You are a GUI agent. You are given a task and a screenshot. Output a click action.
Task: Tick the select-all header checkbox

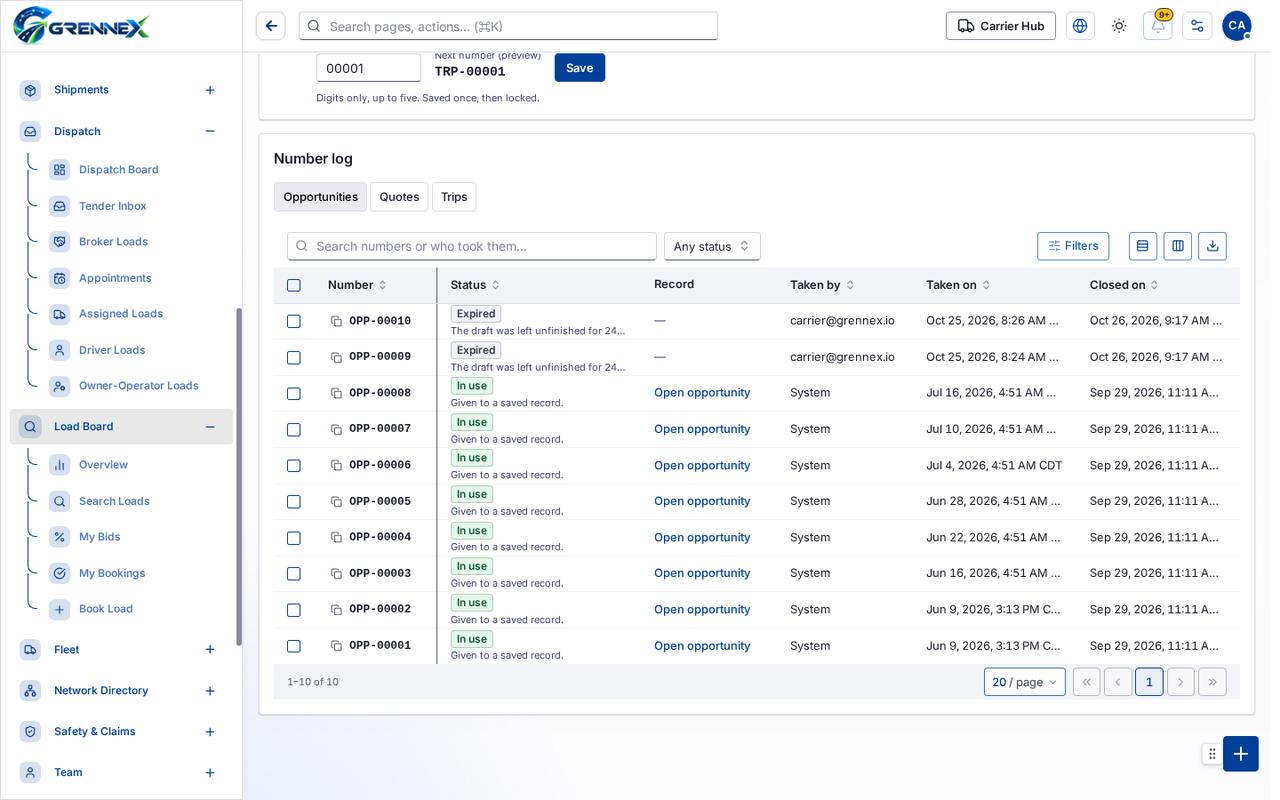[x=294, y=285]
